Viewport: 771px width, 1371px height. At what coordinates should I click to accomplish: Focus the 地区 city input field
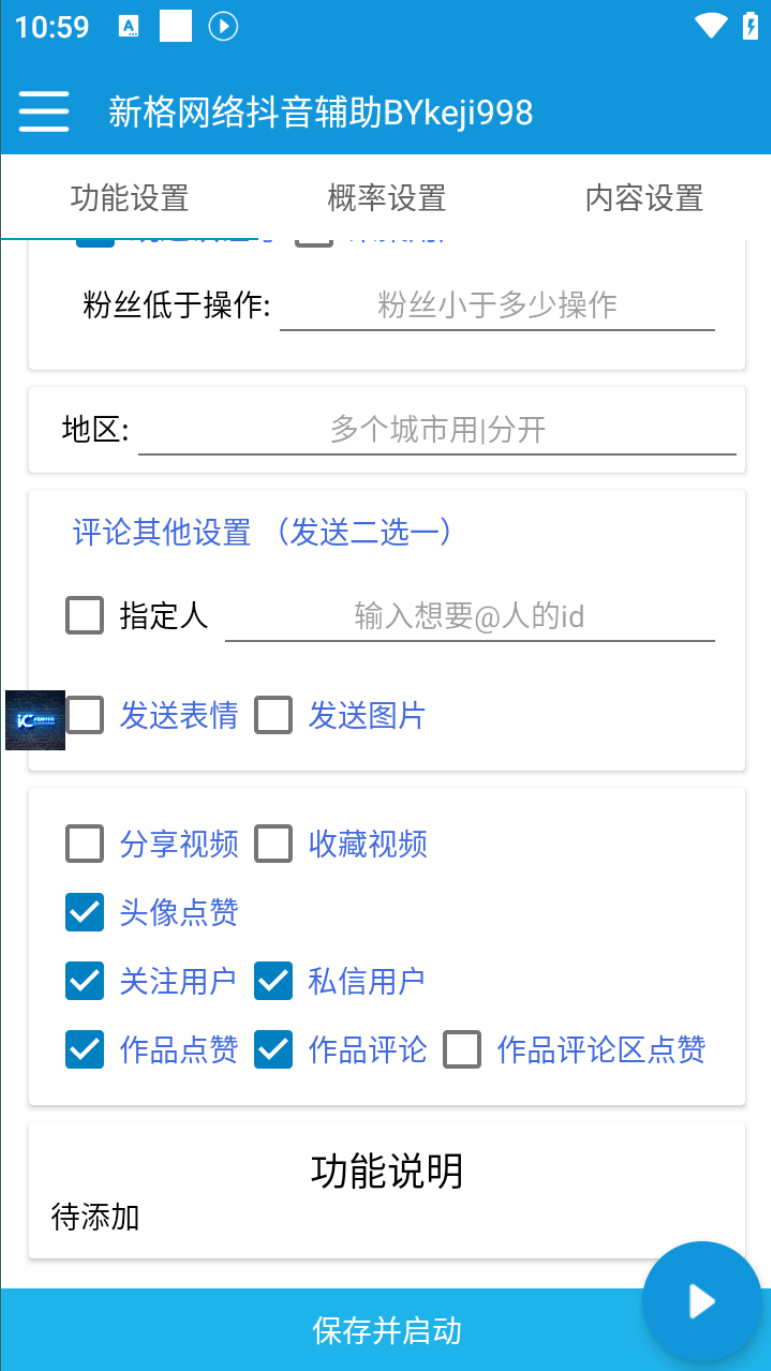coord(437,430)
